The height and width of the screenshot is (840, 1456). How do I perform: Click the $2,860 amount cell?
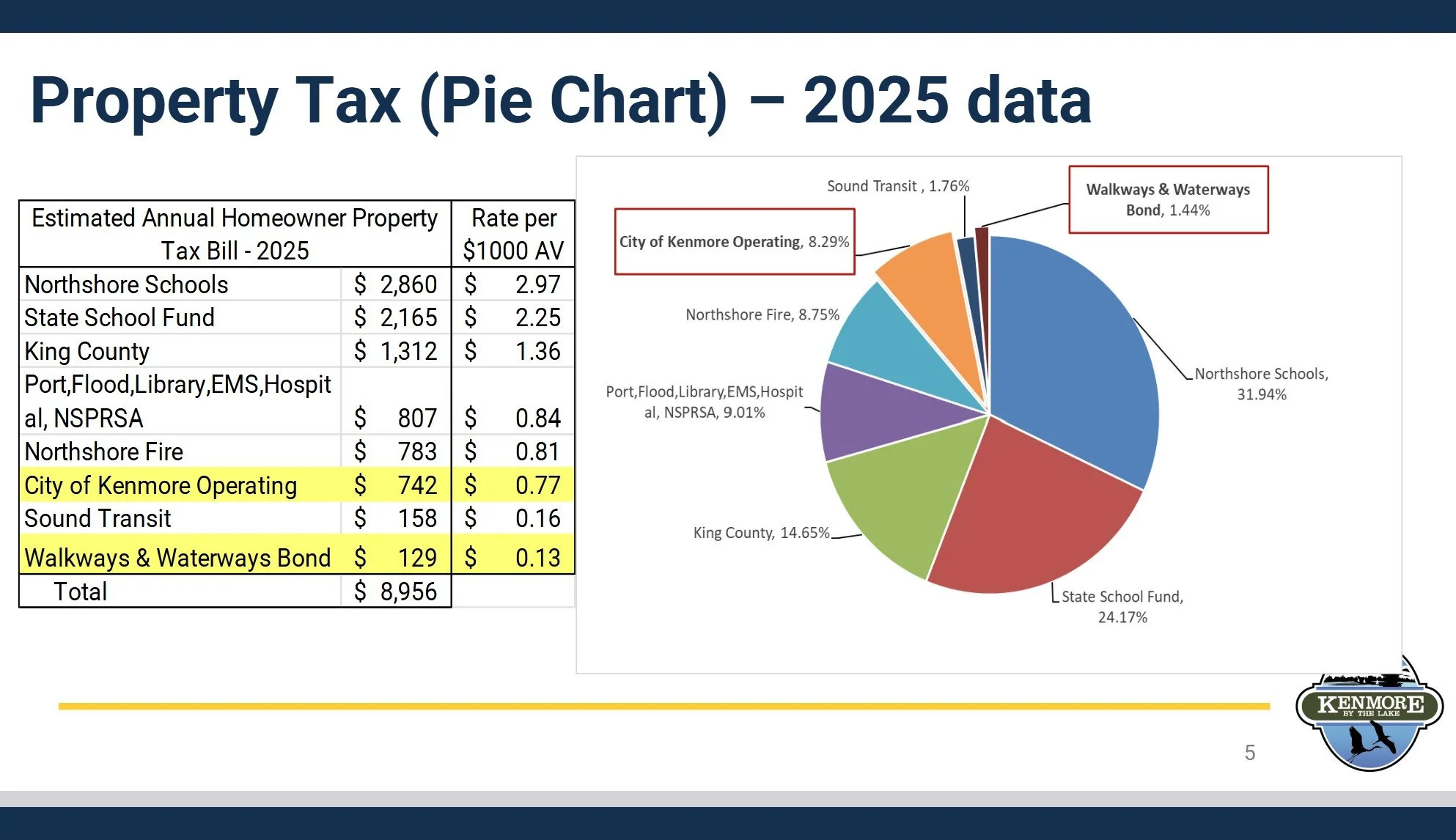coord(396,284)
